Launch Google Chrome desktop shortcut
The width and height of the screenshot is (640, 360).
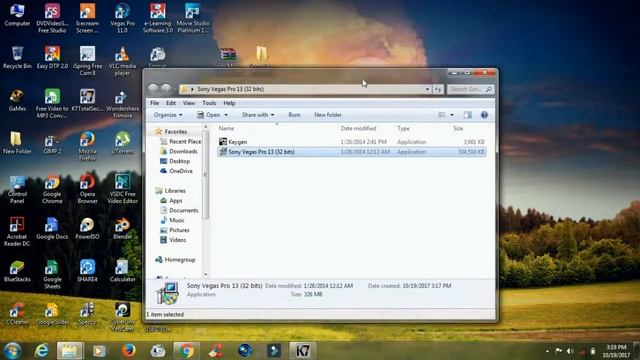pyautogui.click(x=52, y=189)
